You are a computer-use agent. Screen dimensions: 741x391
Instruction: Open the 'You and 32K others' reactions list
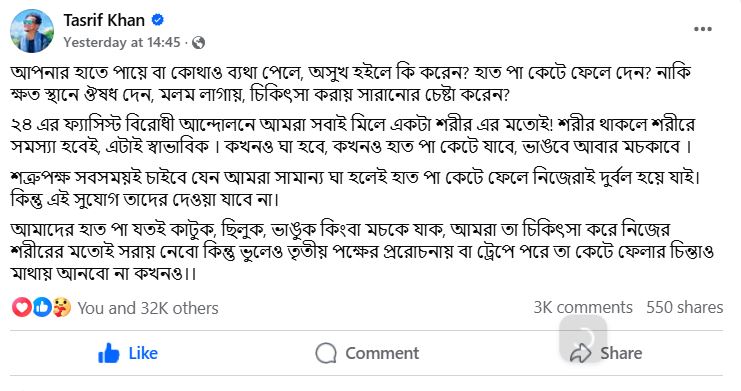click(x=148, y=308)
